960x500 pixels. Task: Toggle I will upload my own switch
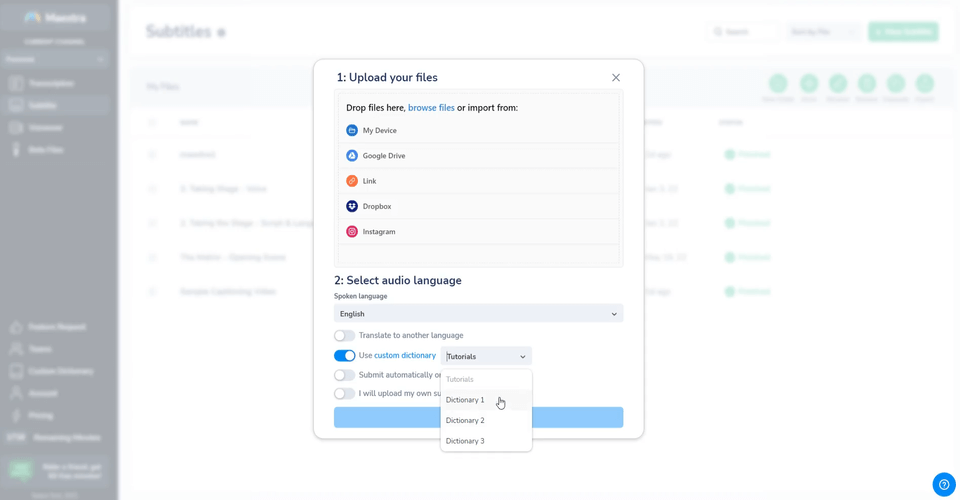click(x=344, y=394)
